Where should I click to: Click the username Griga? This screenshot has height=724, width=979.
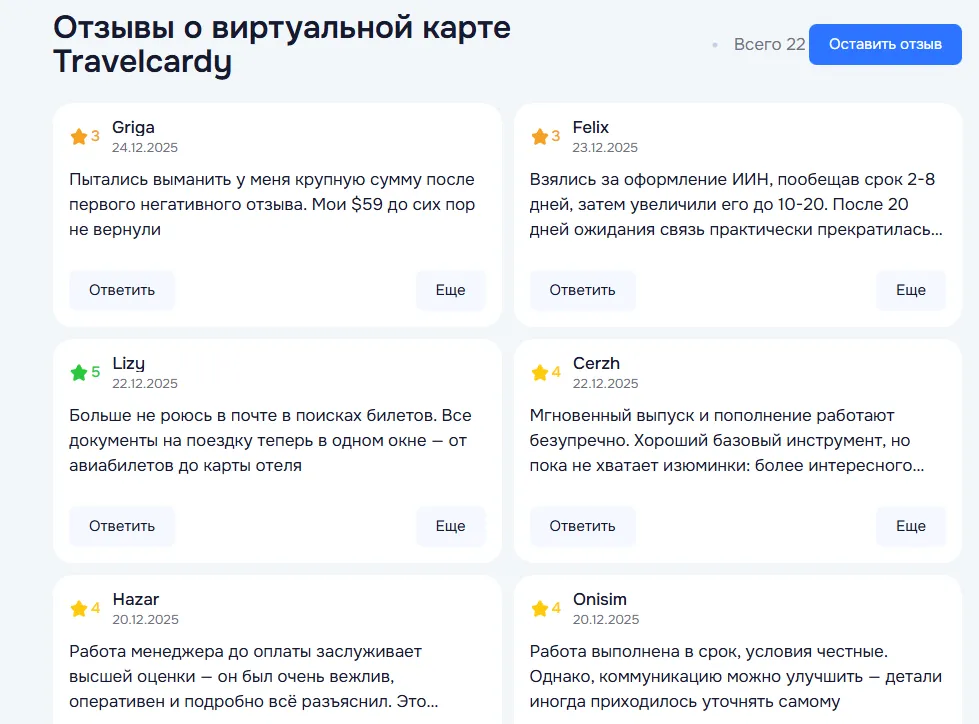pyautogui.click(x=133, y=127)
